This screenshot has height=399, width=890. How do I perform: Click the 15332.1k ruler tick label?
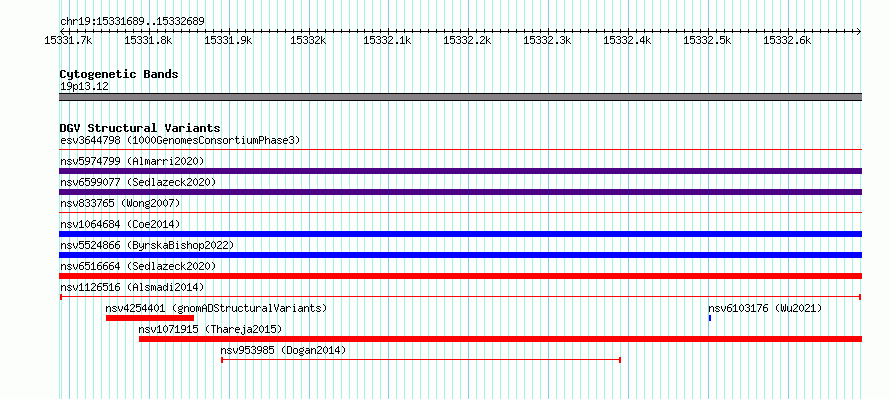click(x=388, y=41)
